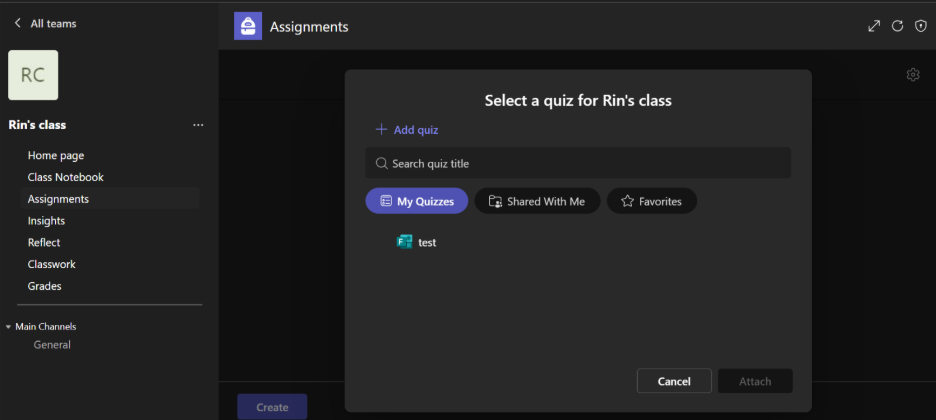
Task: Click the plus icon beside Add quiz
Action: pos(381,129)
